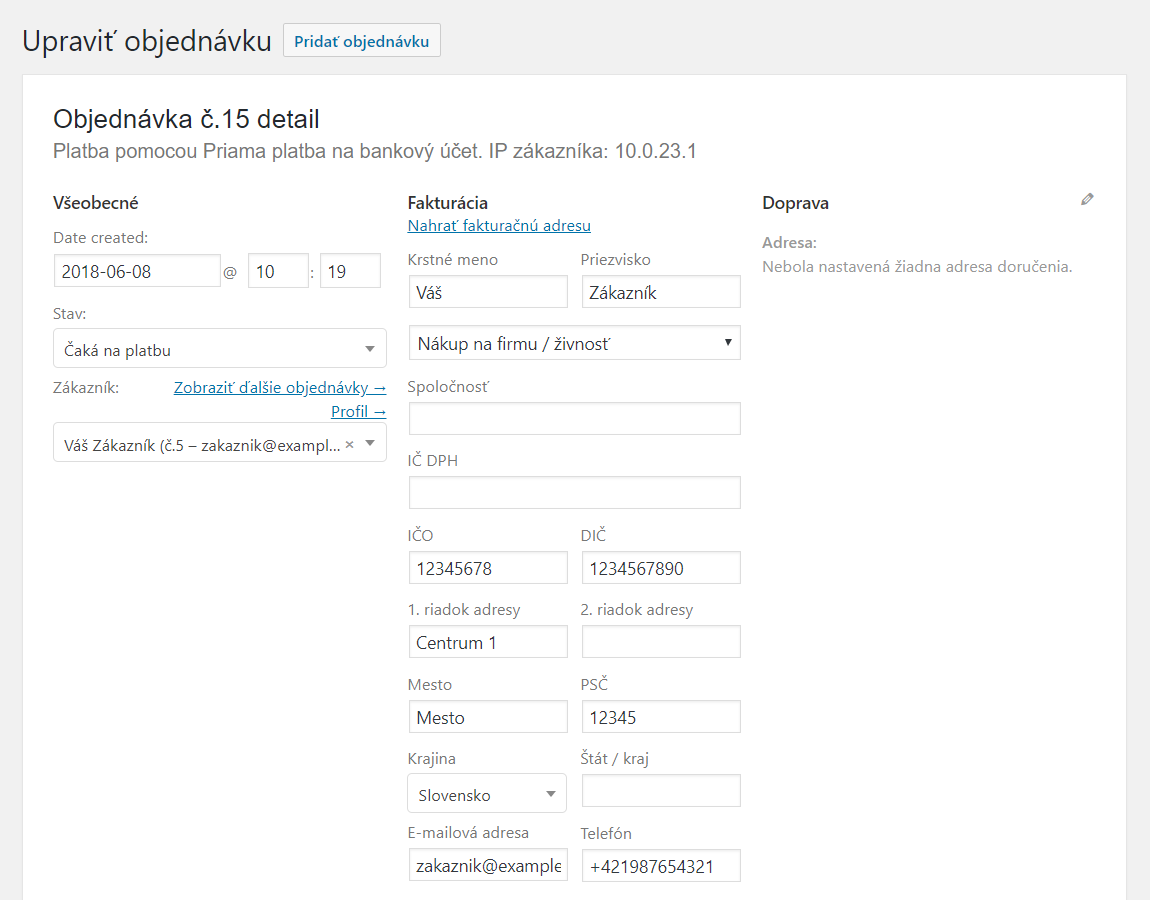
Task: Click the minute field showing 19
Action: click(x=350, y=271)
